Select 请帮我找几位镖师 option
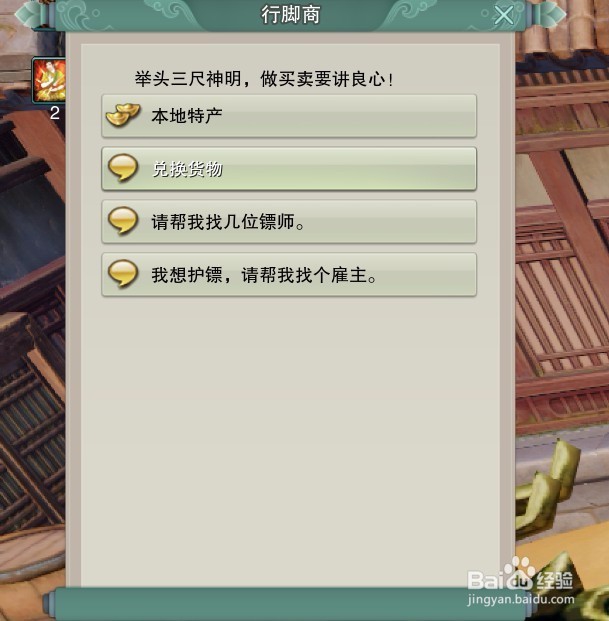 point(289,221)
